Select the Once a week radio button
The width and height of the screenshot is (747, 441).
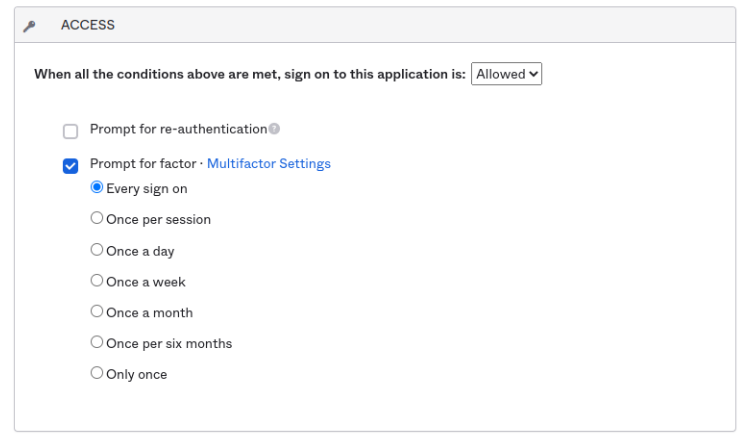pos(97,281)
